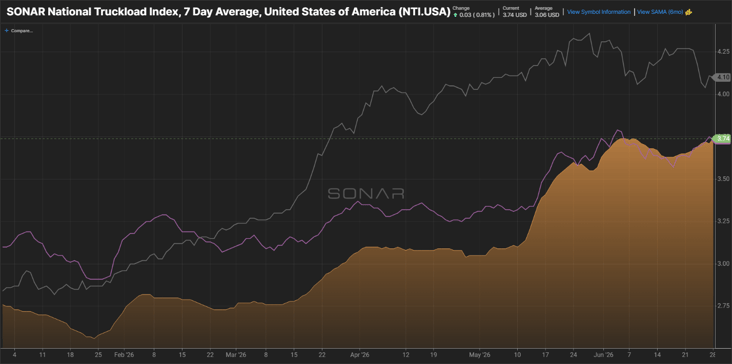
Task: Click the Mar '26 date axis label
Action: click(x=238, y=355)
